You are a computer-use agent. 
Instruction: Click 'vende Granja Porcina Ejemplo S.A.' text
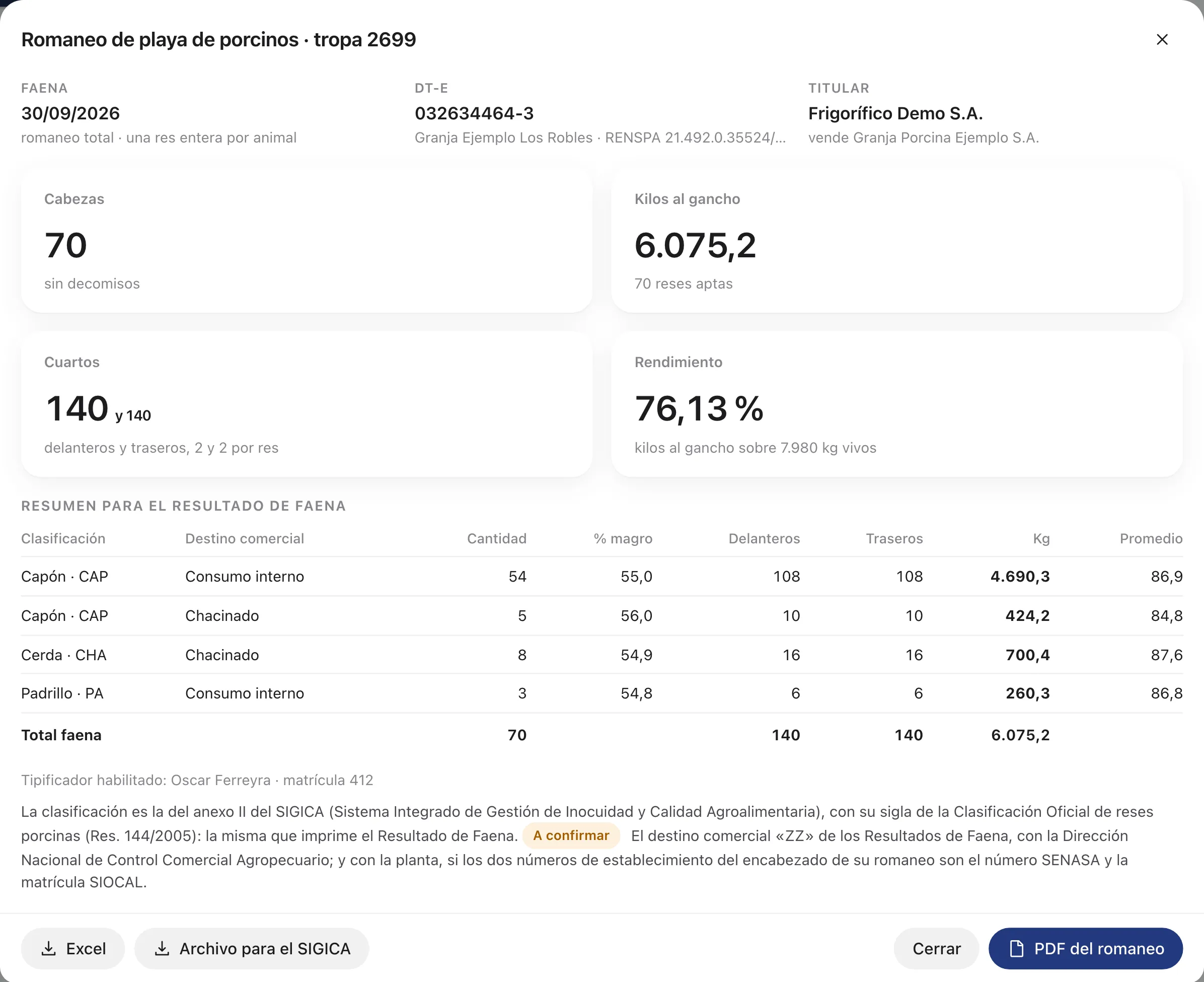(924, 137)
